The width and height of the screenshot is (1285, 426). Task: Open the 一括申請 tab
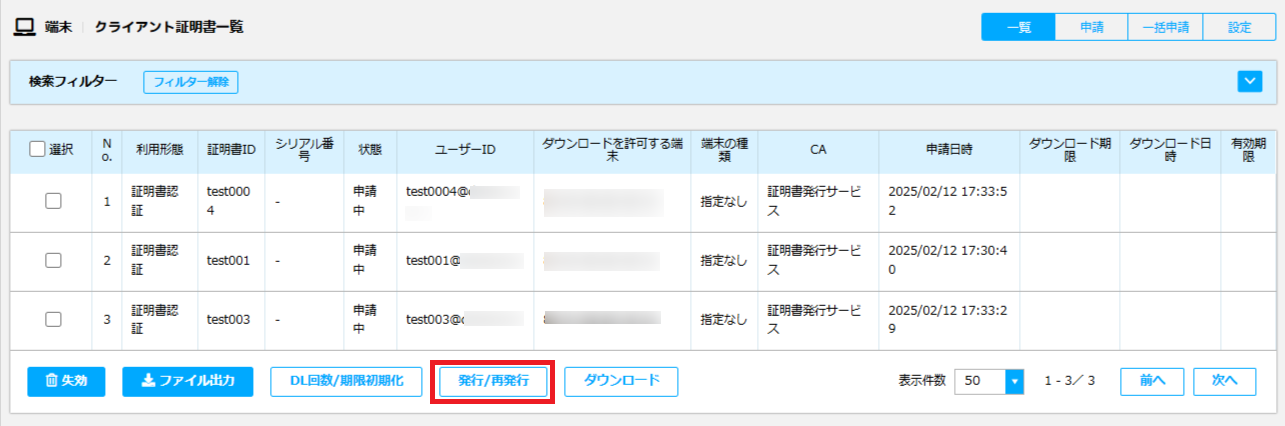pos(1165,27)
